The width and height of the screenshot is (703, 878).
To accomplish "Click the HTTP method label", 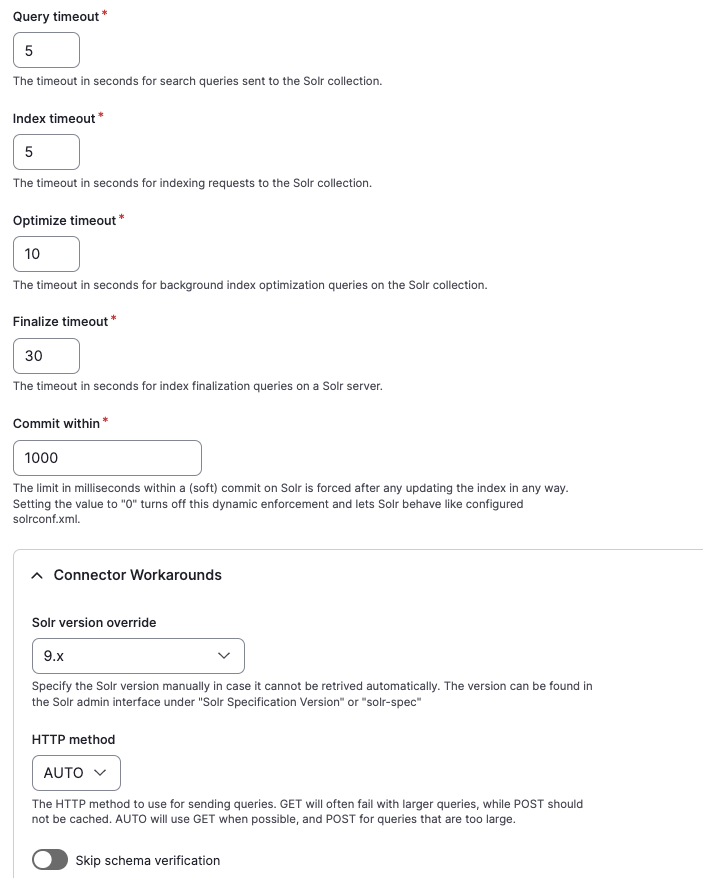I will tap(73, 740).
